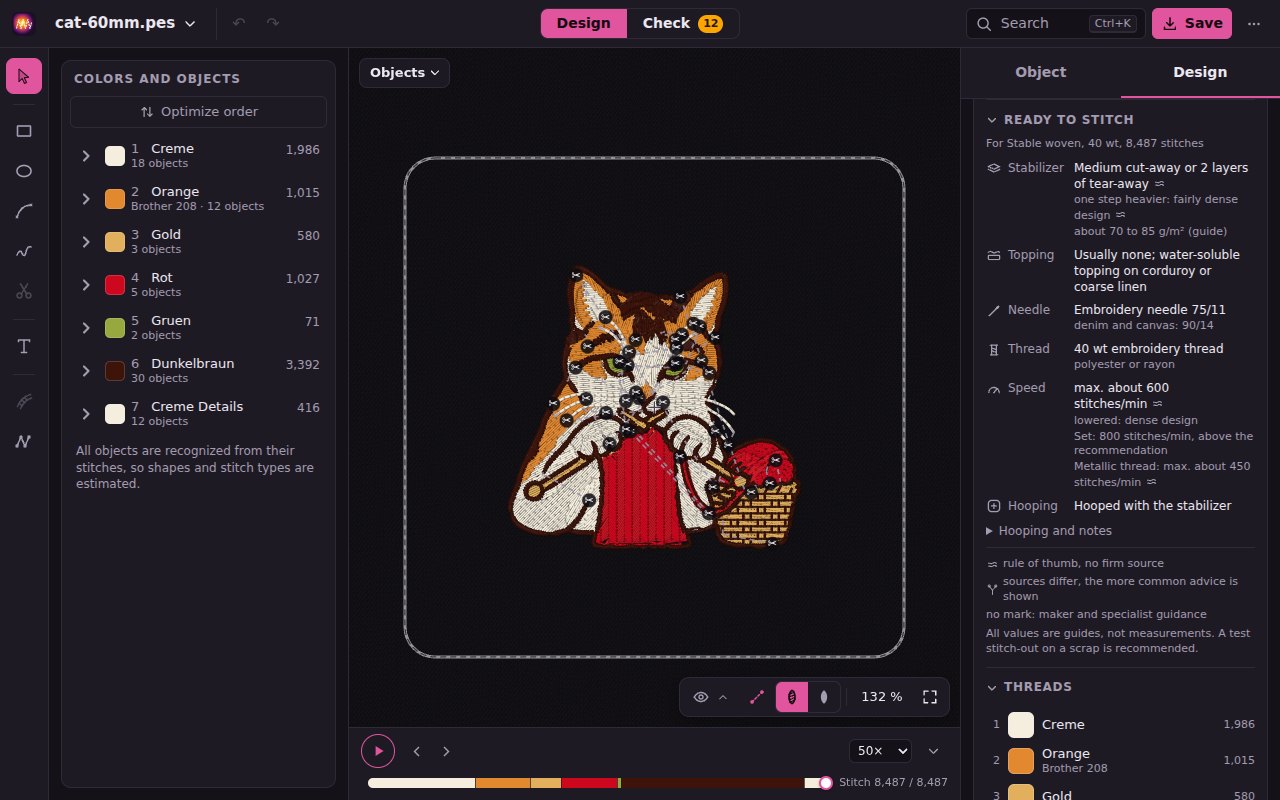Open the cat-60mm.pes file dropdown
1280x800 pixels.
pos(125,23)
